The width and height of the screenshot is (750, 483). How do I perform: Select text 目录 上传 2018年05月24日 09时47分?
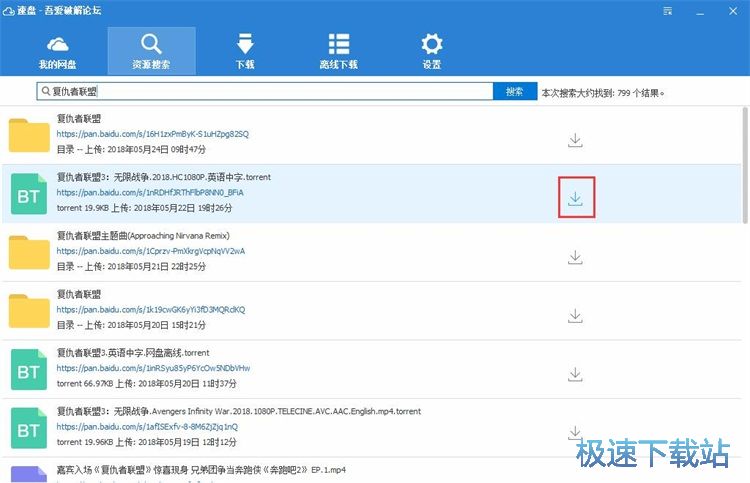[131, 149]
